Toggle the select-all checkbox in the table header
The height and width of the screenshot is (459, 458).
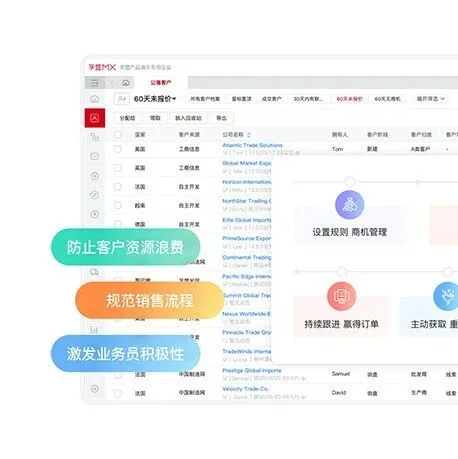tap(118, 134)
